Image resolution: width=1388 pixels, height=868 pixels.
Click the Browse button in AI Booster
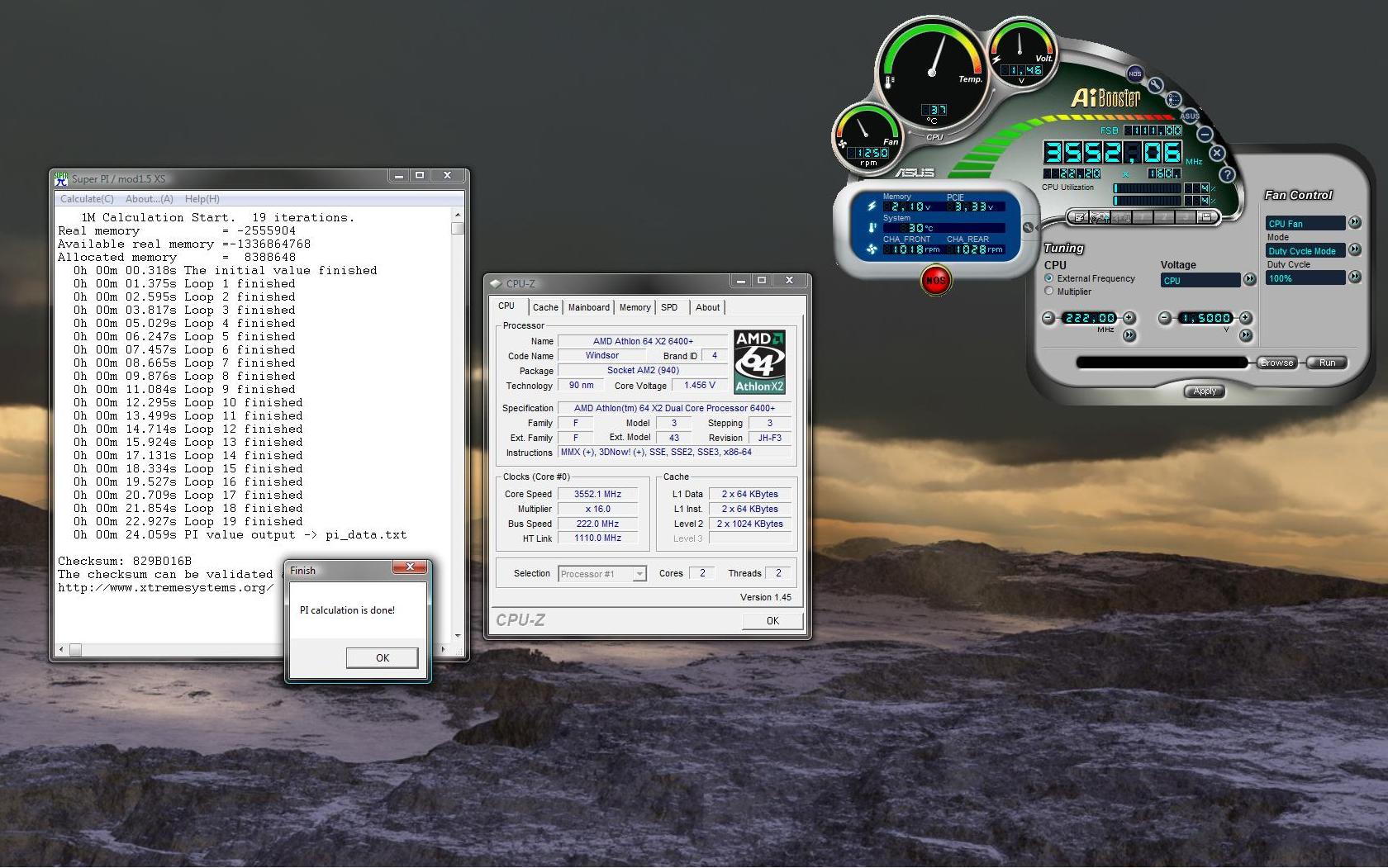pos(1277,363)
